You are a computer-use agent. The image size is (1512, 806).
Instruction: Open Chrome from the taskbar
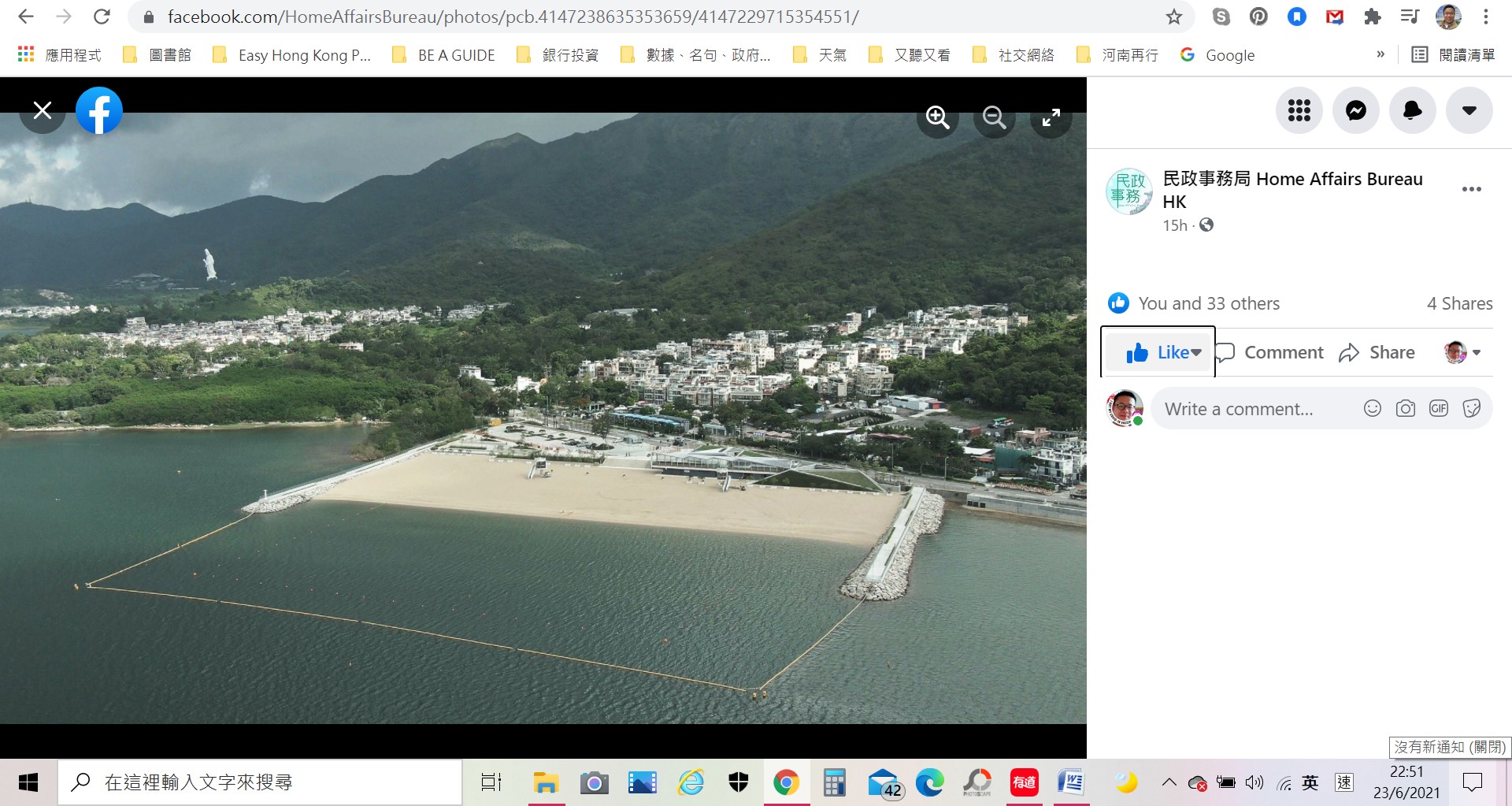point(786,782)
